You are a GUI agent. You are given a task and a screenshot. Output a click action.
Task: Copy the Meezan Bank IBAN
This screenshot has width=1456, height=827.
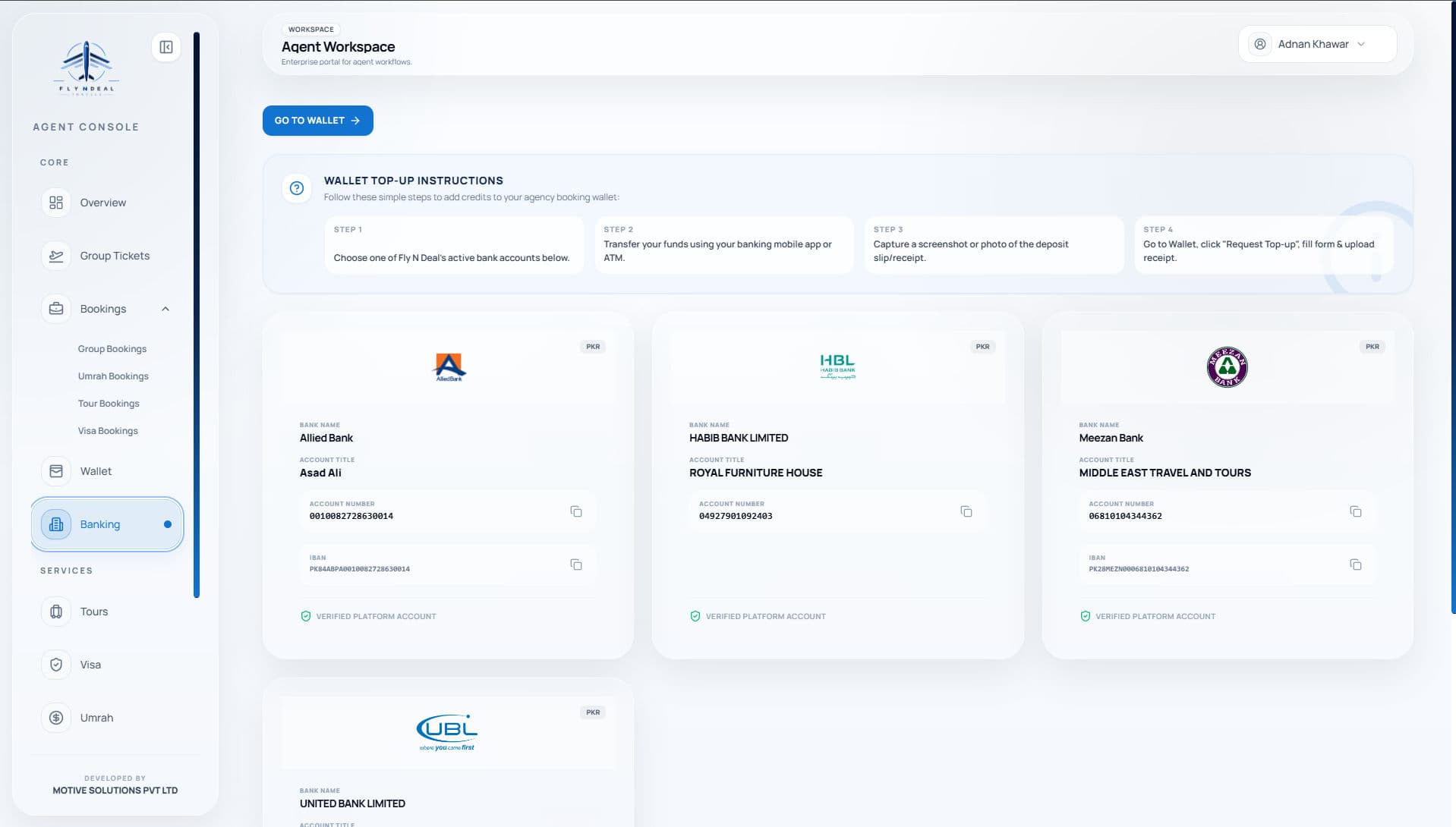point(1356,564)
